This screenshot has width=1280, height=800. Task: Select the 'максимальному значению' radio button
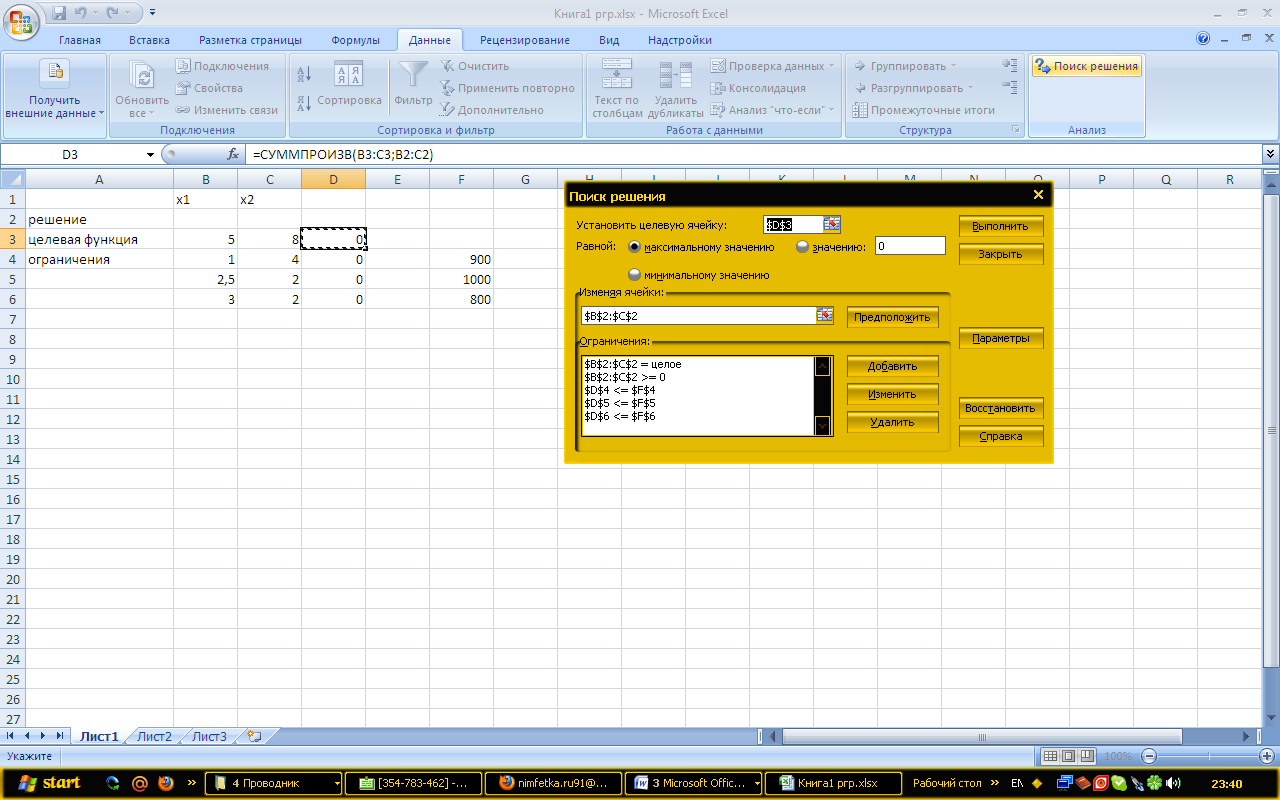coord(634,247)
